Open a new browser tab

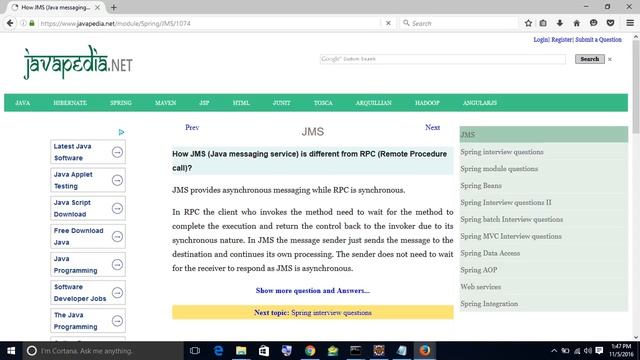pos(113,7)
